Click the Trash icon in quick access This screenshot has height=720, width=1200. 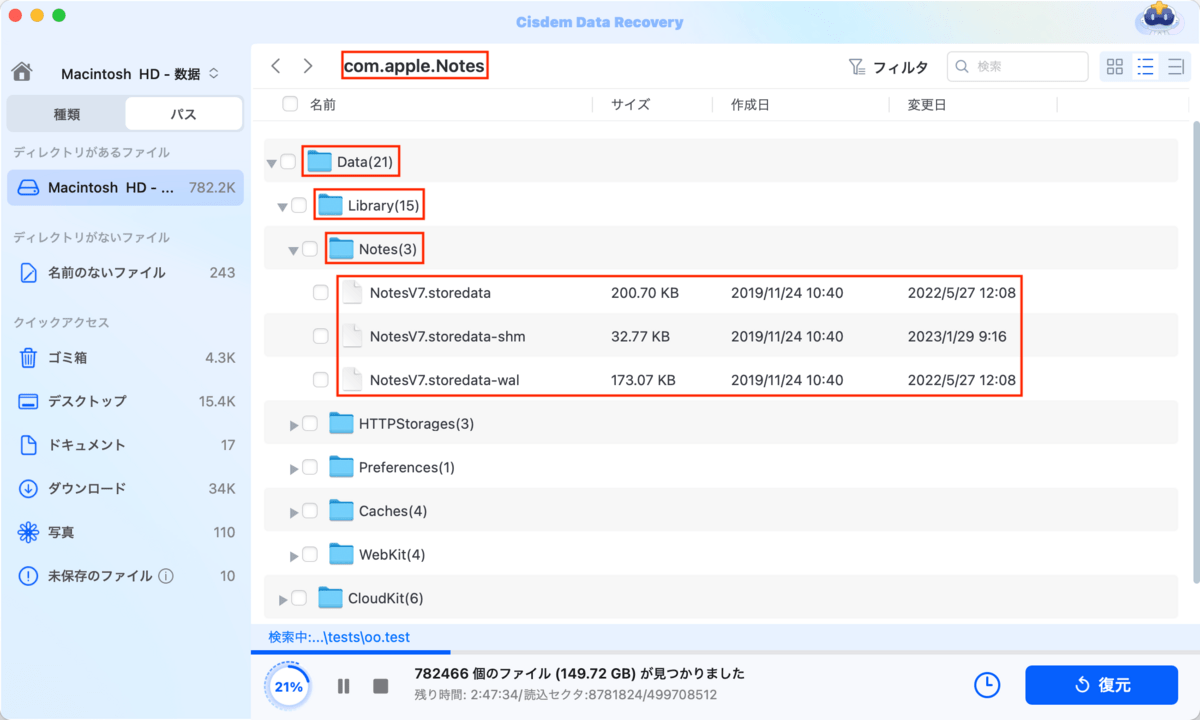(x=28, y=357)
